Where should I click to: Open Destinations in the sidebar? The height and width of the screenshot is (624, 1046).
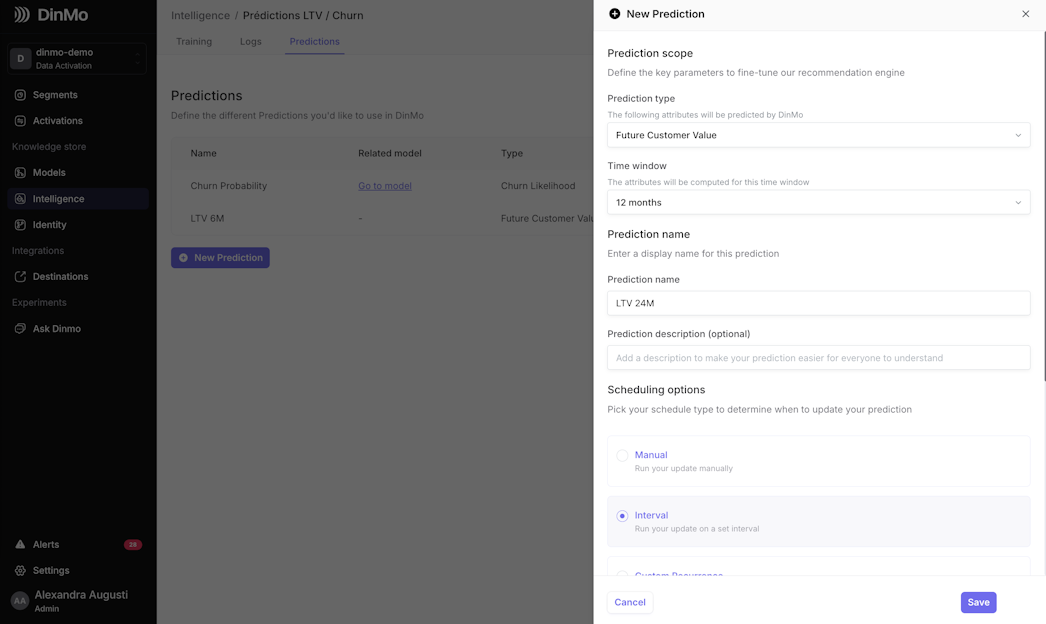[x=77, y=277]
